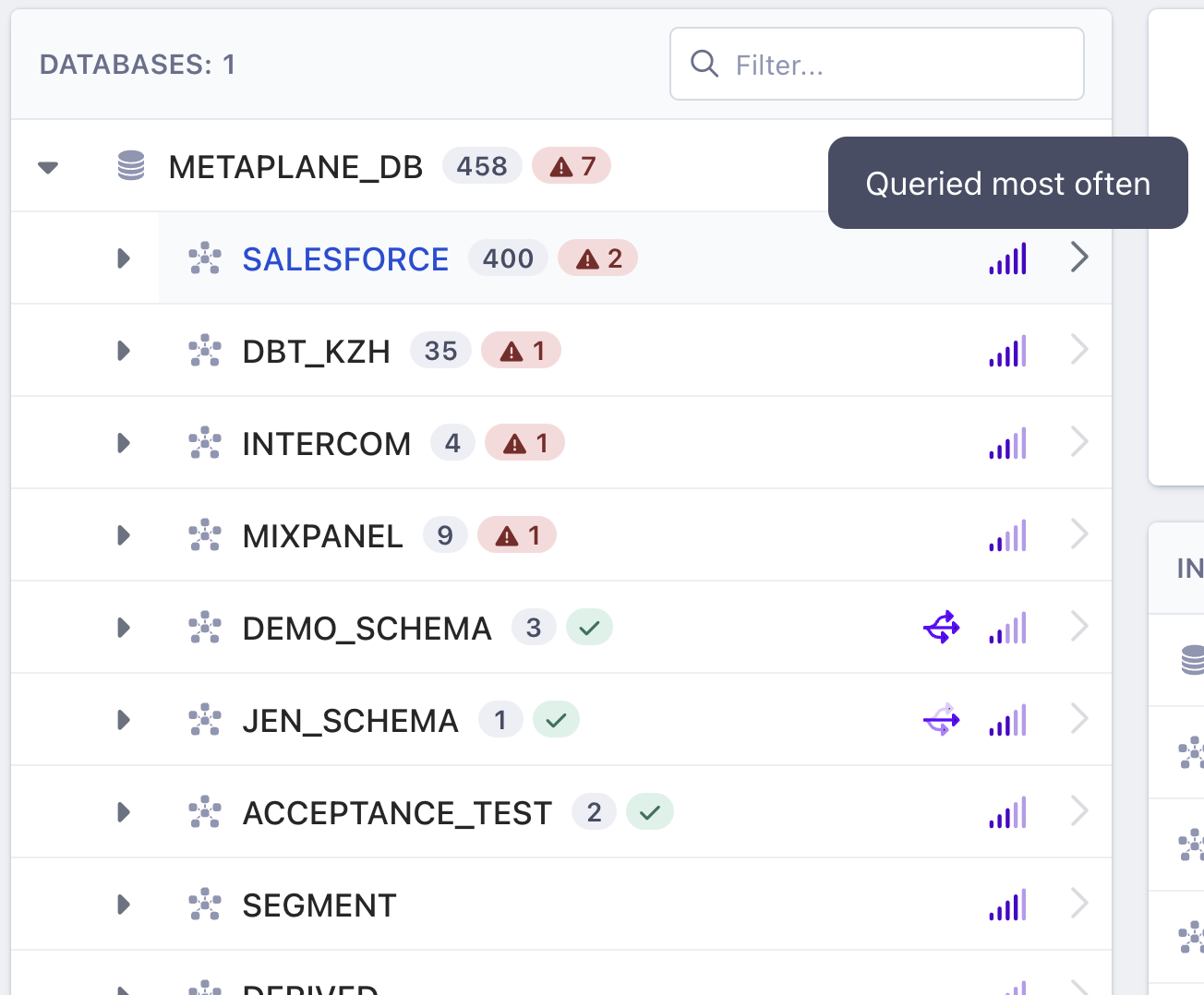
Task: Click the INTERCOM schema icon
Action: (x=205, y=443)
